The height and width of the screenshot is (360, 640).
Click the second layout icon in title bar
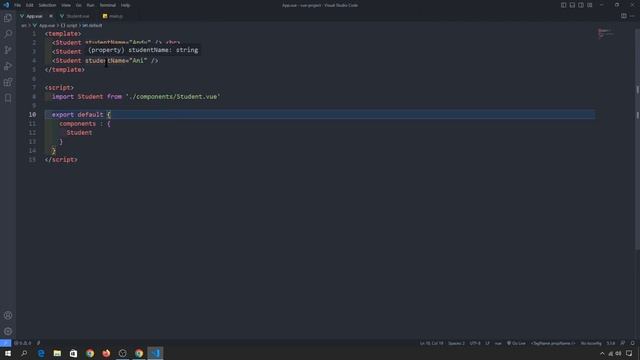(572, 5)
